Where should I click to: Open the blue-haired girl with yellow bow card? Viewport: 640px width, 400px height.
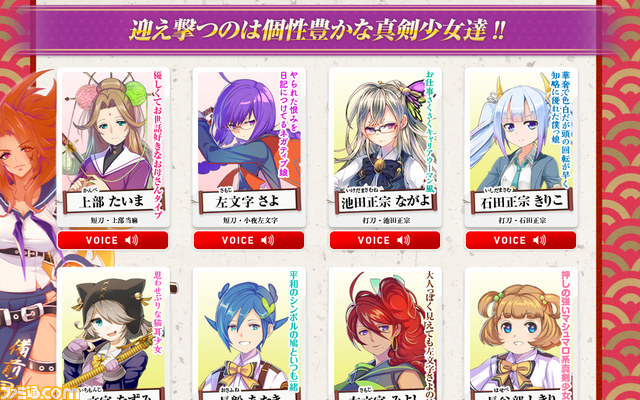249,334
